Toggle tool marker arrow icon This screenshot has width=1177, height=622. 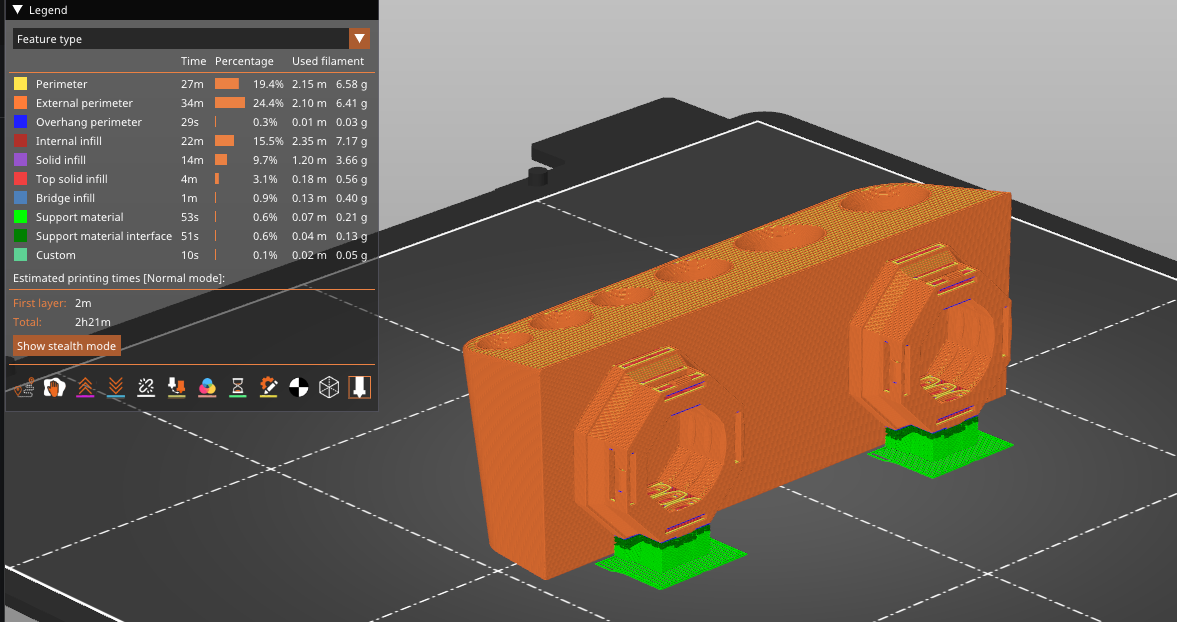[x=360, y=387]
